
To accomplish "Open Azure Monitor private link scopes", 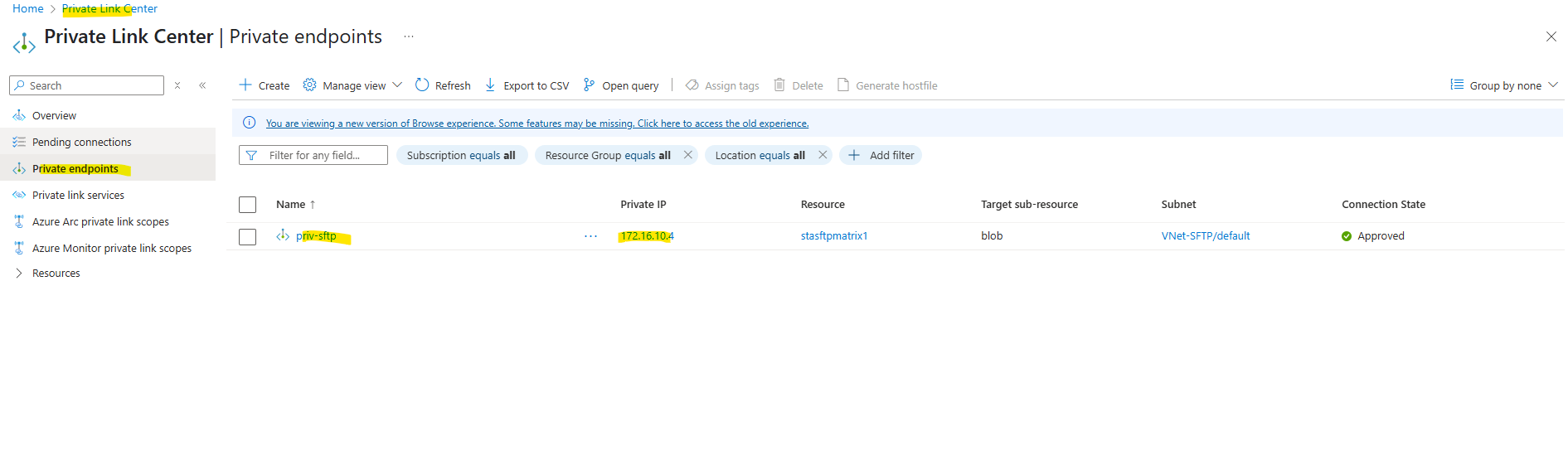I will point(112,248).
